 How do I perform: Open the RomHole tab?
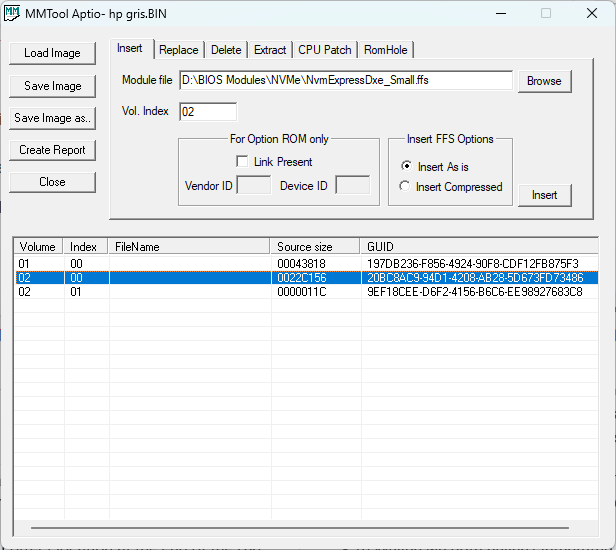coord(386,50)
